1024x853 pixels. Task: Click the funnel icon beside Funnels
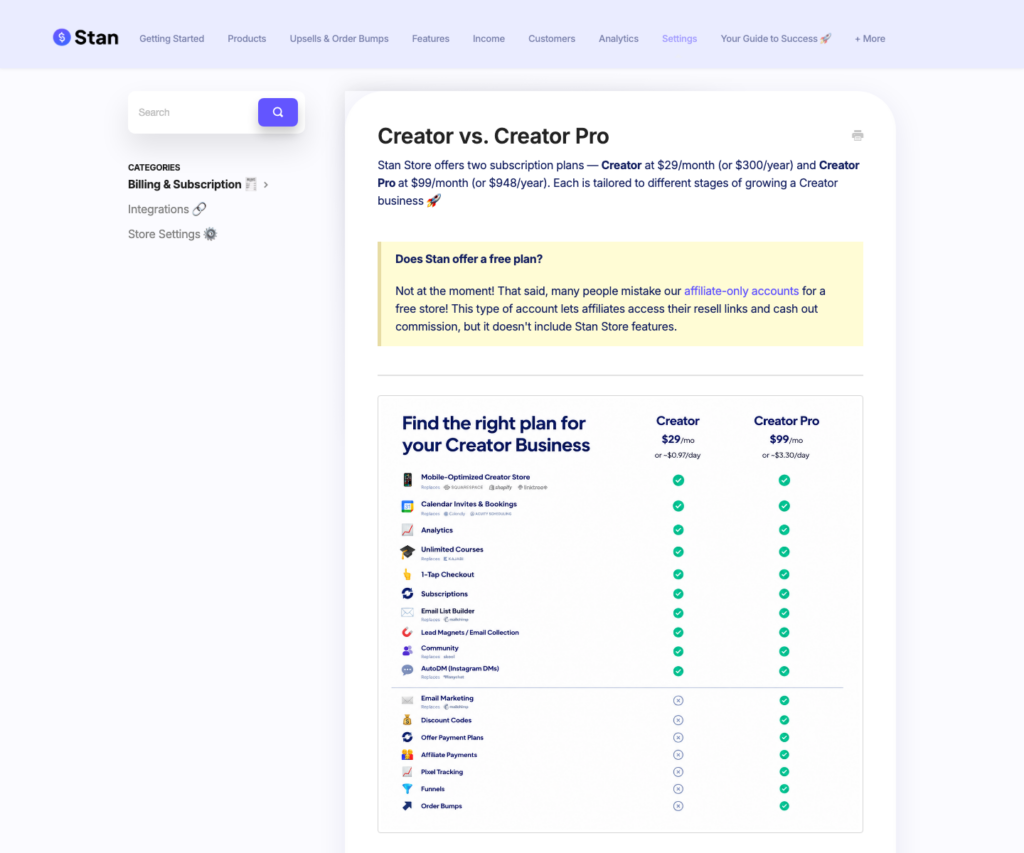tap(408, 788)
